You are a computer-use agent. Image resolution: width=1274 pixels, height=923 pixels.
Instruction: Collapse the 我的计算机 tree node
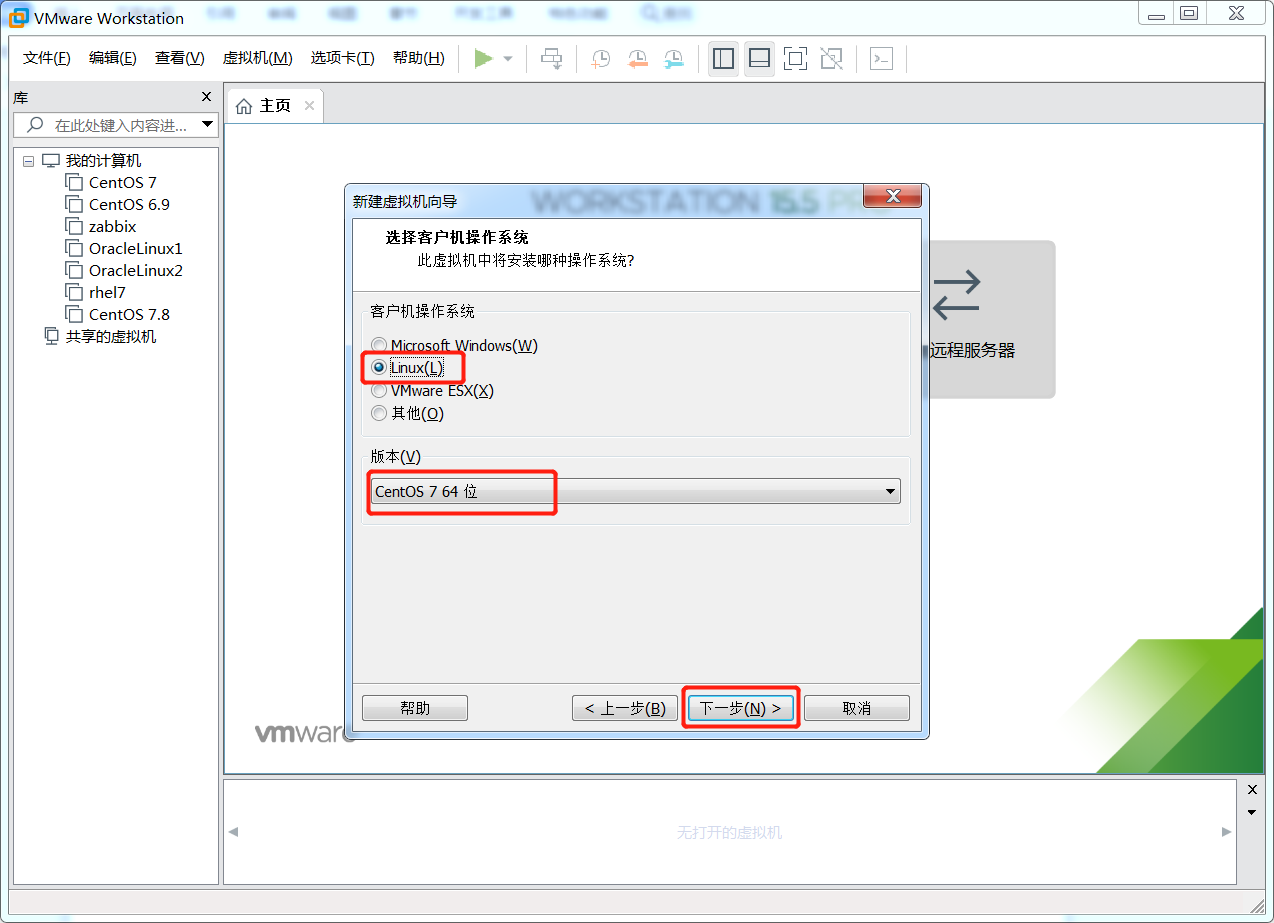tap(28, 161)
